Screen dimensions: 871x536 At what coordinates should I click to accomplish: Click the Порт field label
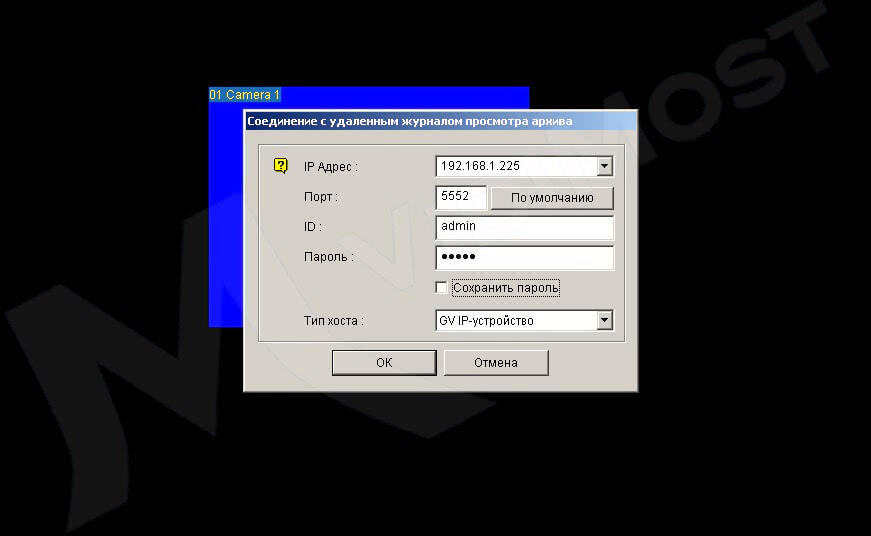[x=321, y=198]
